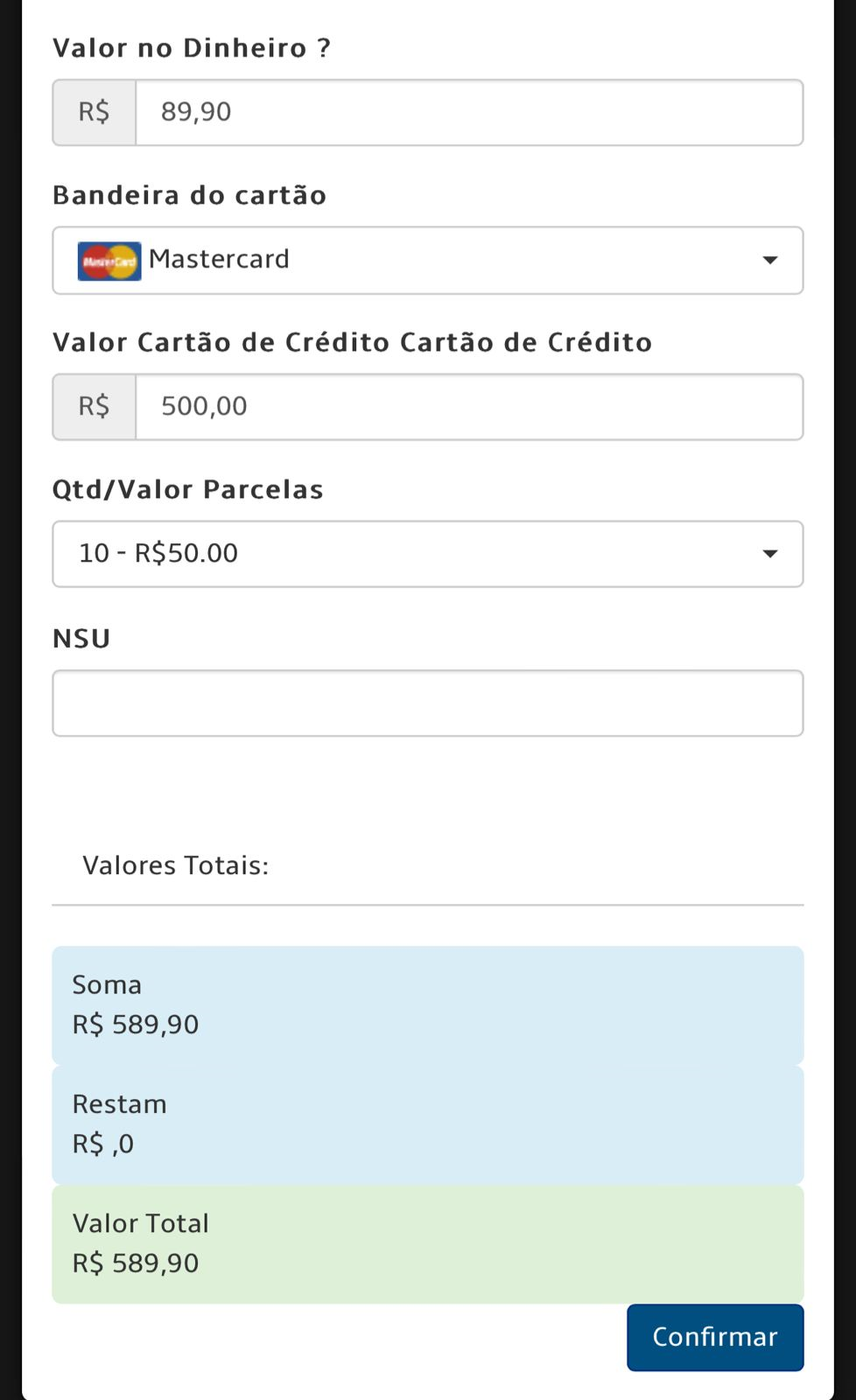Select the Restam summary box
The height and width of the screenshot is (1400, 856).
click(x=427, y=1124)
